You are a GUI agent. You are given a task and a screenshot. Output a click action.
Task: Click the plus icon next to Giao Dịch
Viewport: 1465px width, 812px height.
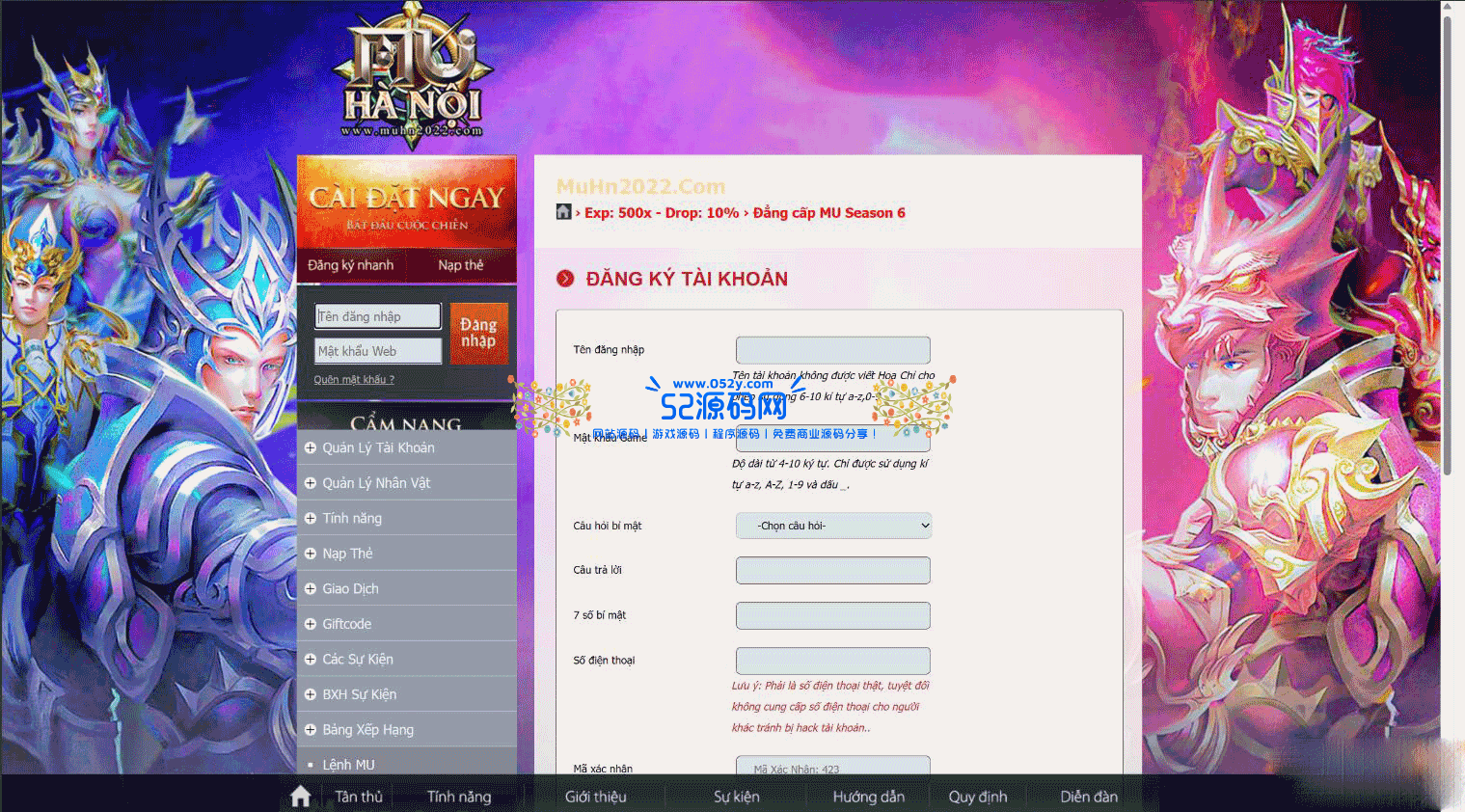pos(311,589)
